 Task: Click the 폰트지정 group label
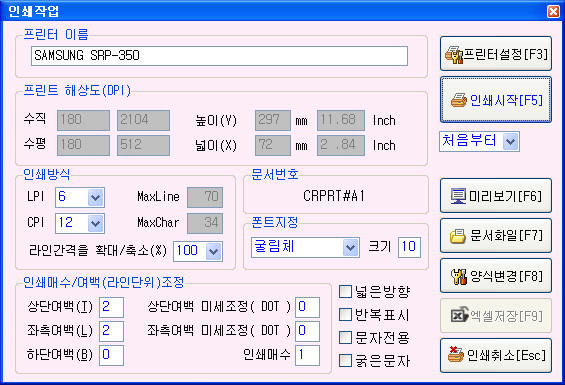pyautogui.click(x=275, y=222)
